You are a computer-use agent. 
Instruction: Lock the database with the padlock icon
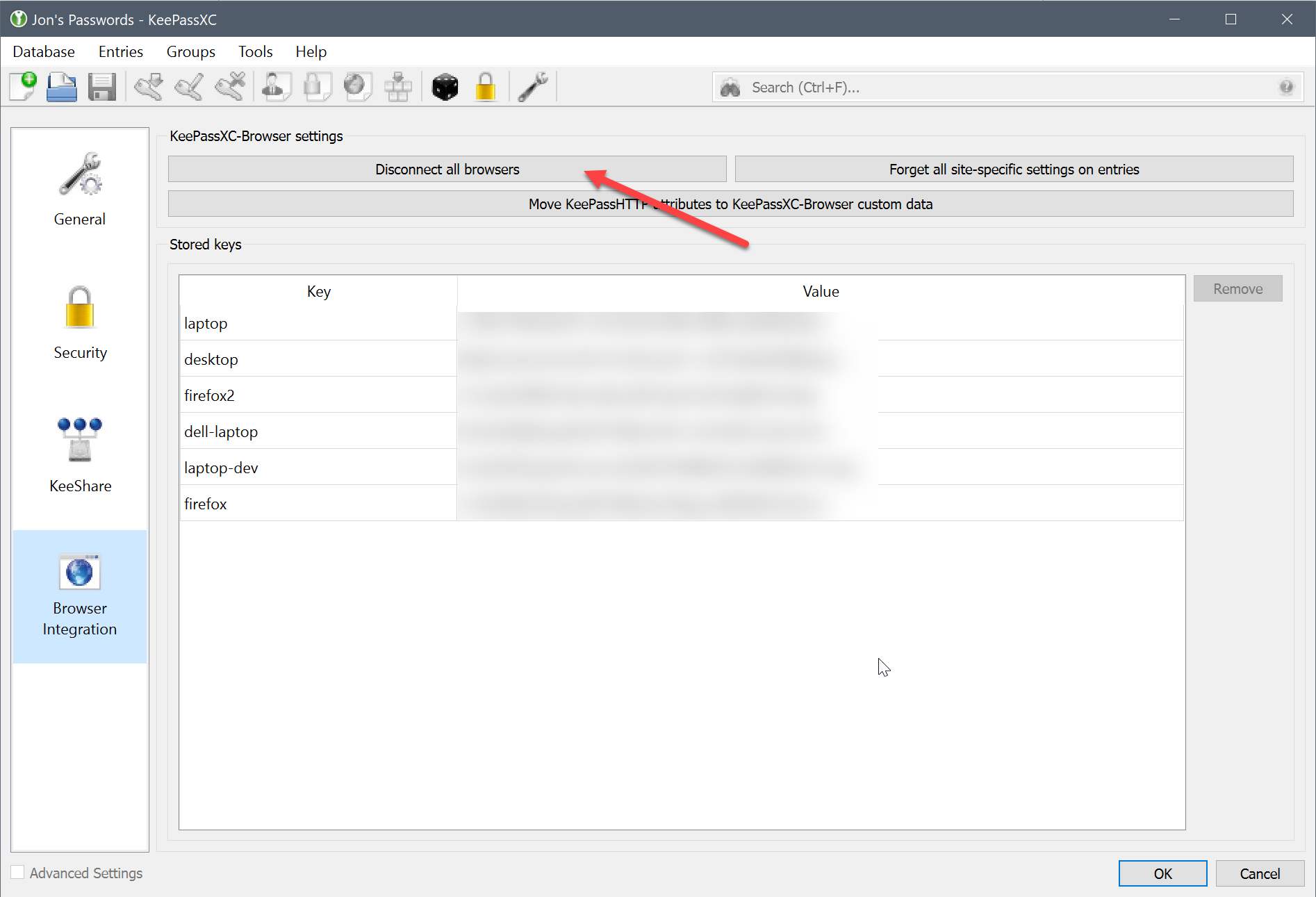[486, 85]
